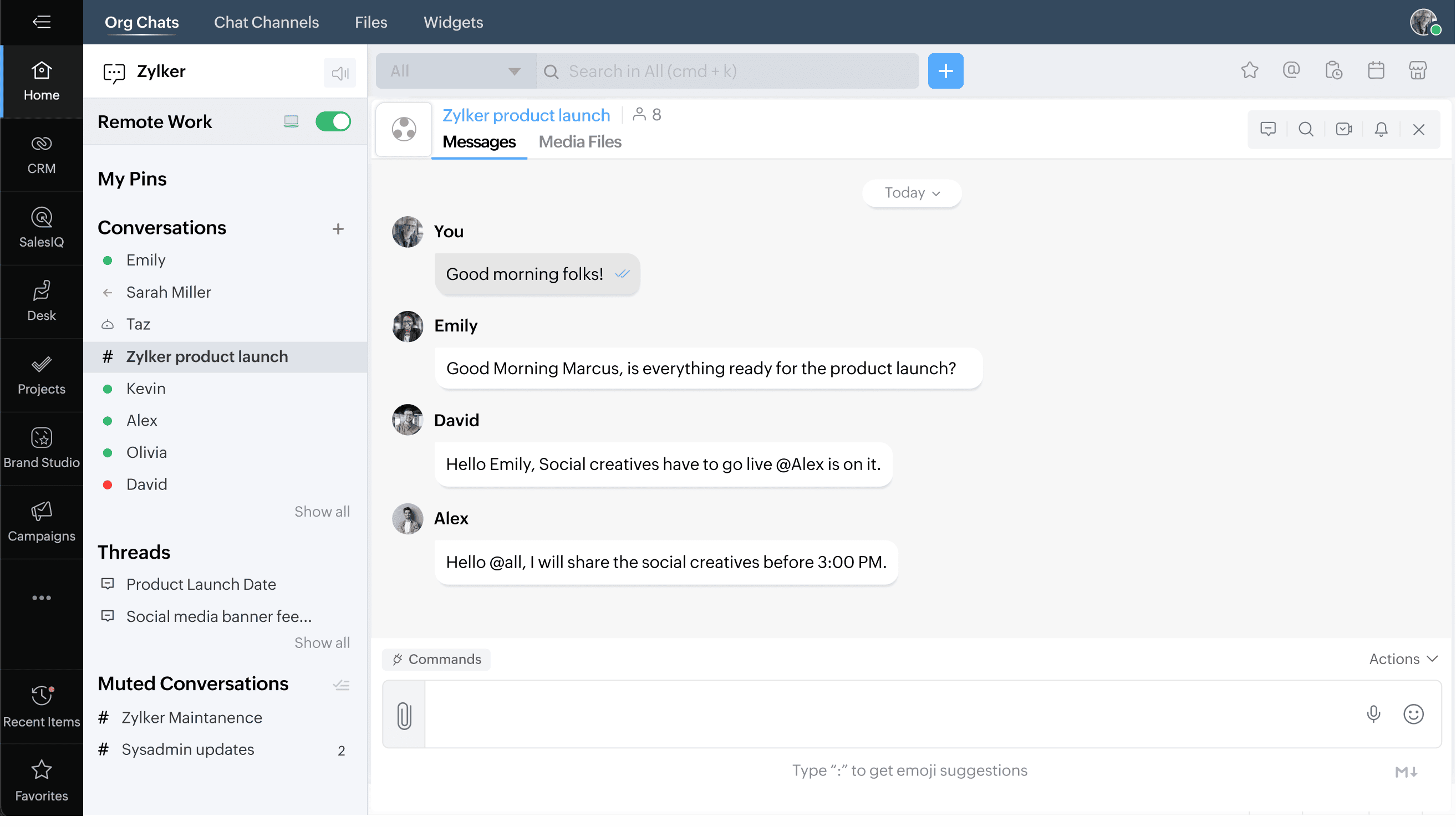The image size is (1456, 827).
Task: Click the microphone voice message icon
Action: coord(1373,714)
